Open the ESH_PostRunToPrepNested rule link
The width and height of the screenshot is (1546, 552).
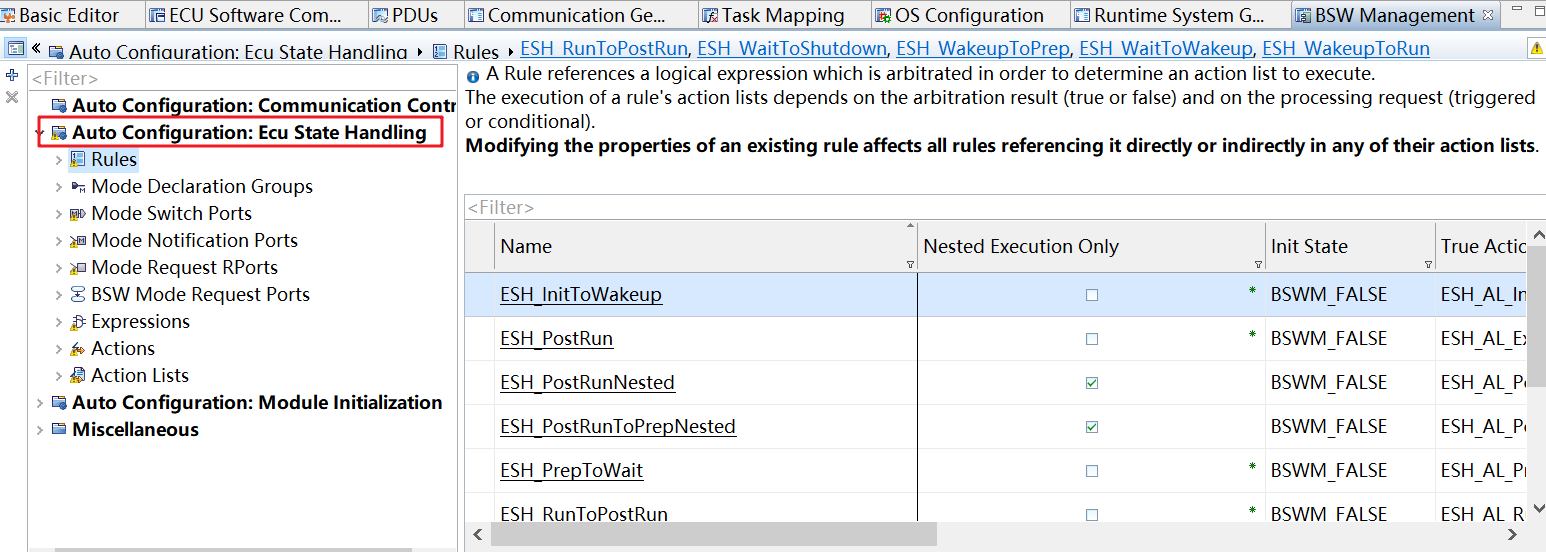coord(617,427)
